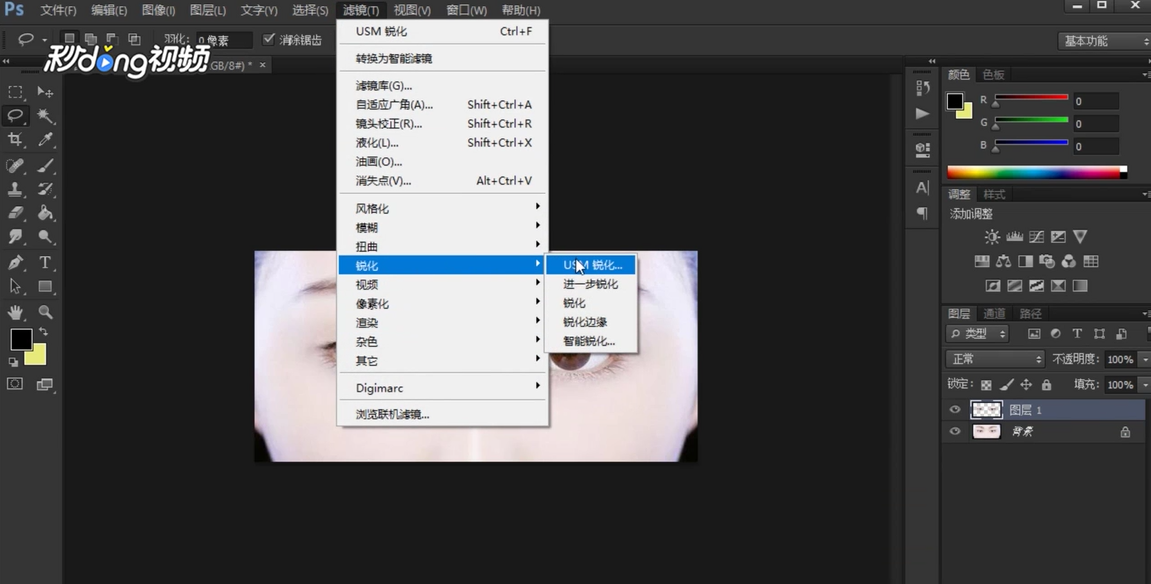Select the 背景 layer thumbnail
Viewport: 1151px width, 584px height.
click(987, 431)
